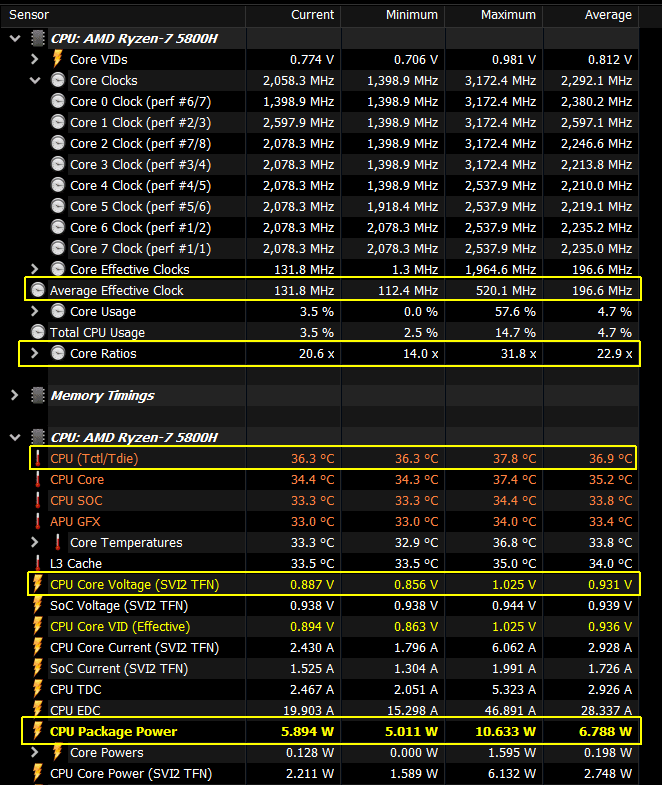The image size is (662, 785).
Task: Click the Maximum column header
Action: click(x=508, y=15)
